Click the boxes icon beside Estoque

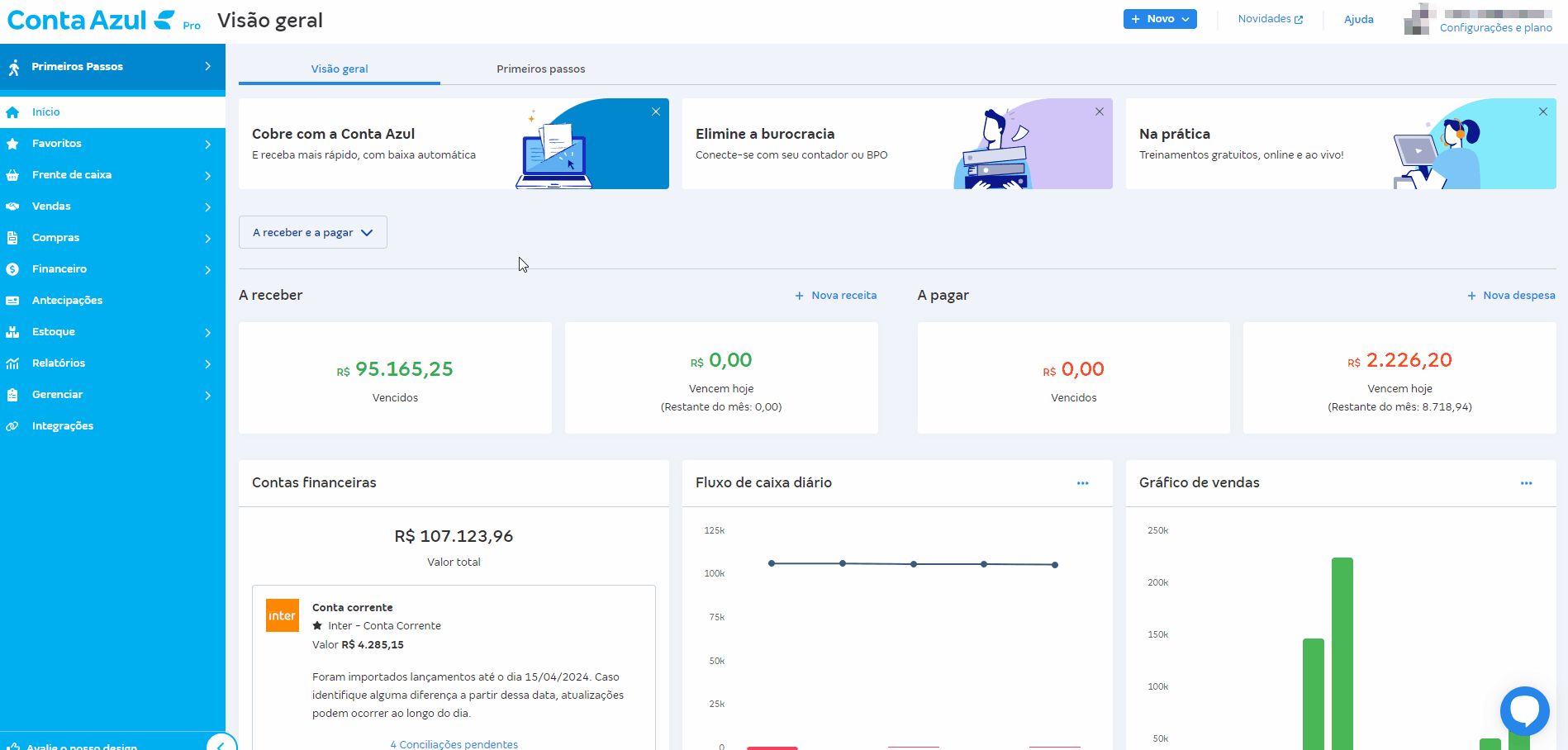pos(12,332)
